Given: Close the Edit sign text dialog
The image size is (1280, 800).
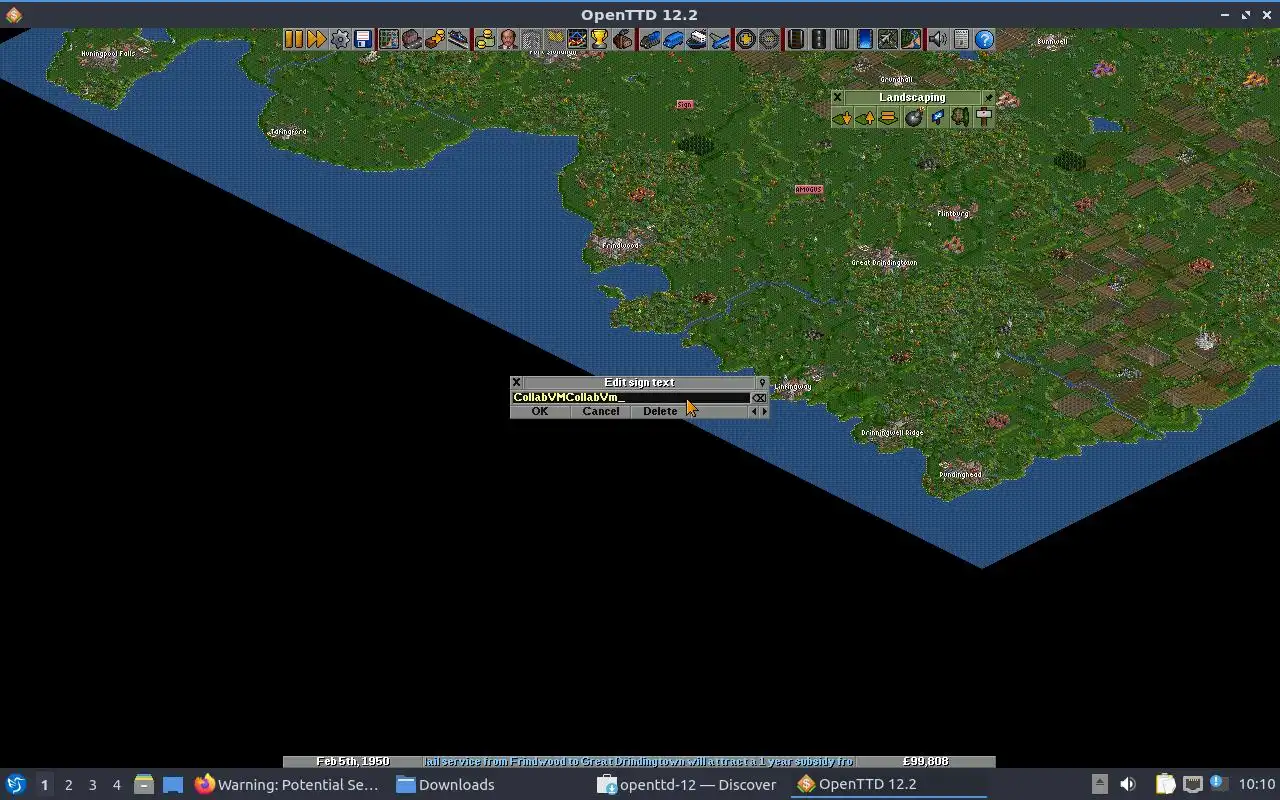Looking at the screenshot, I should [x=516, y=382].
